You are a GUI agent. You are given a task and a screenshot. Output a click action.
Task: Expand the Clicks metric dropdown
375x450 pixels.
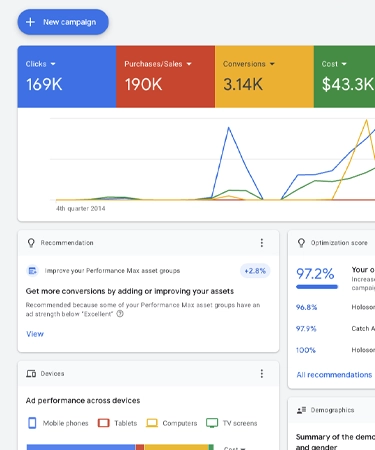click(53, 64)
